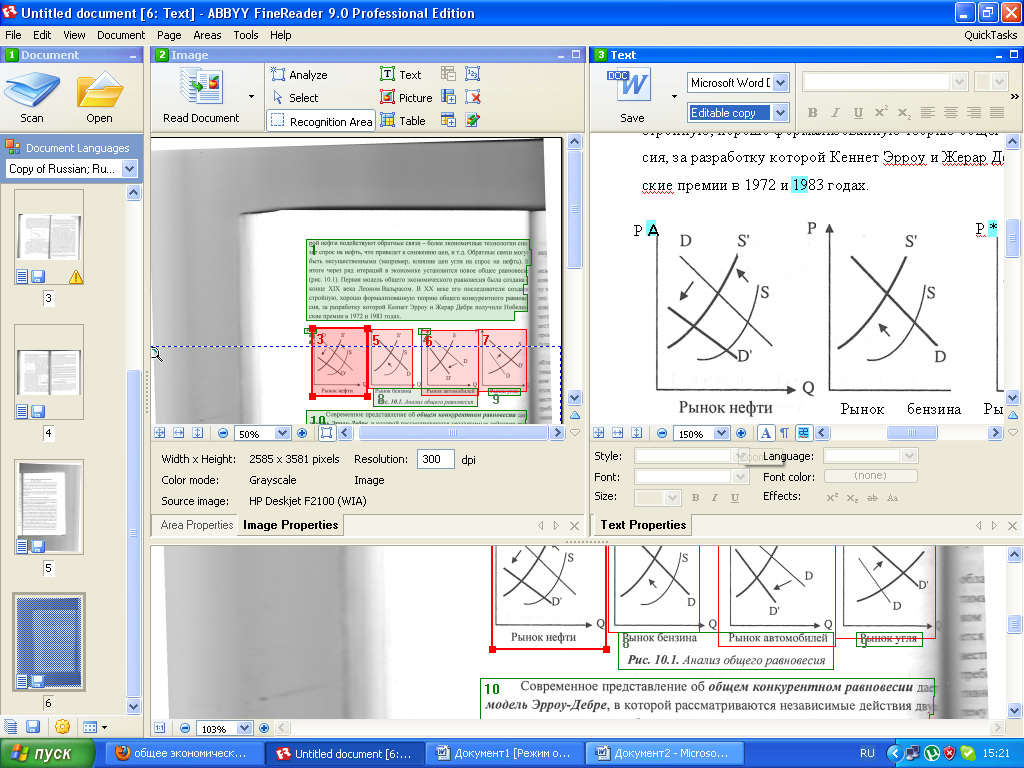Click the Scan icon in Document panel
1024x768 pixels.
[31, 89]
